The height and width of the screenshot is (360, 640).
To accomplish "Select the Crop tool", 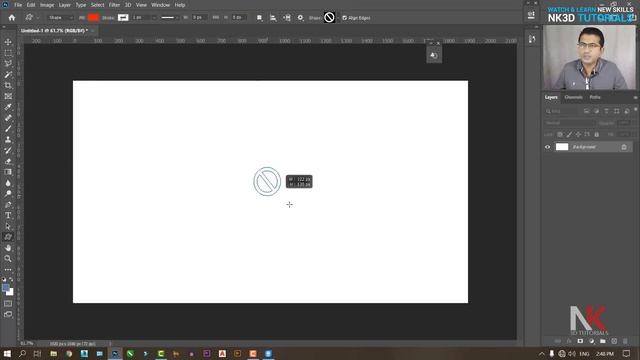I will (8, 85).
